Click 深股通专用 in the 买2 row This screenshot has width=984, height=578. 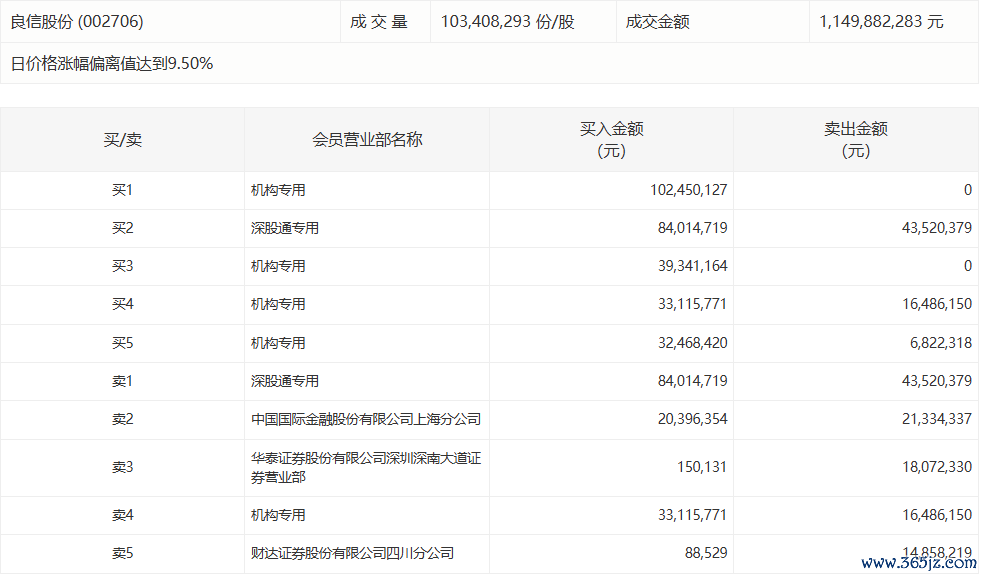point(285,228)
